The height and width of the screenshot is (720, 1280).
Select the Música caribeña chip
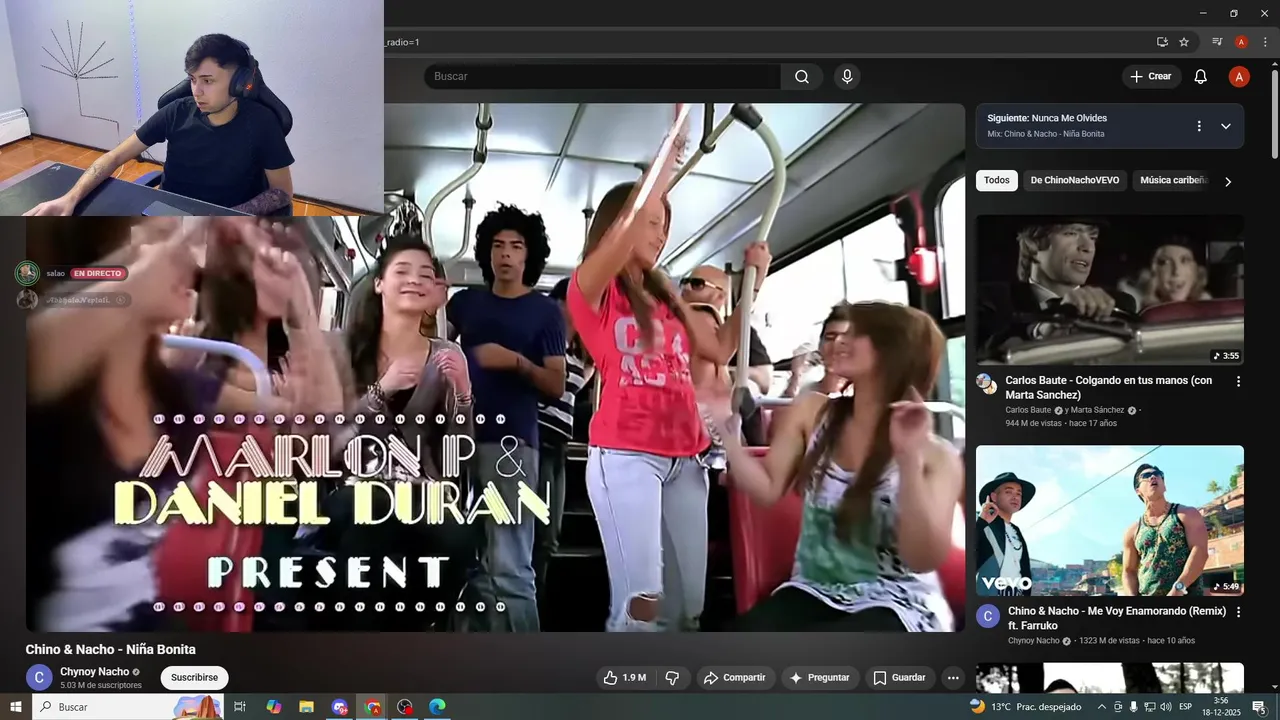(x=1173, y=180)
